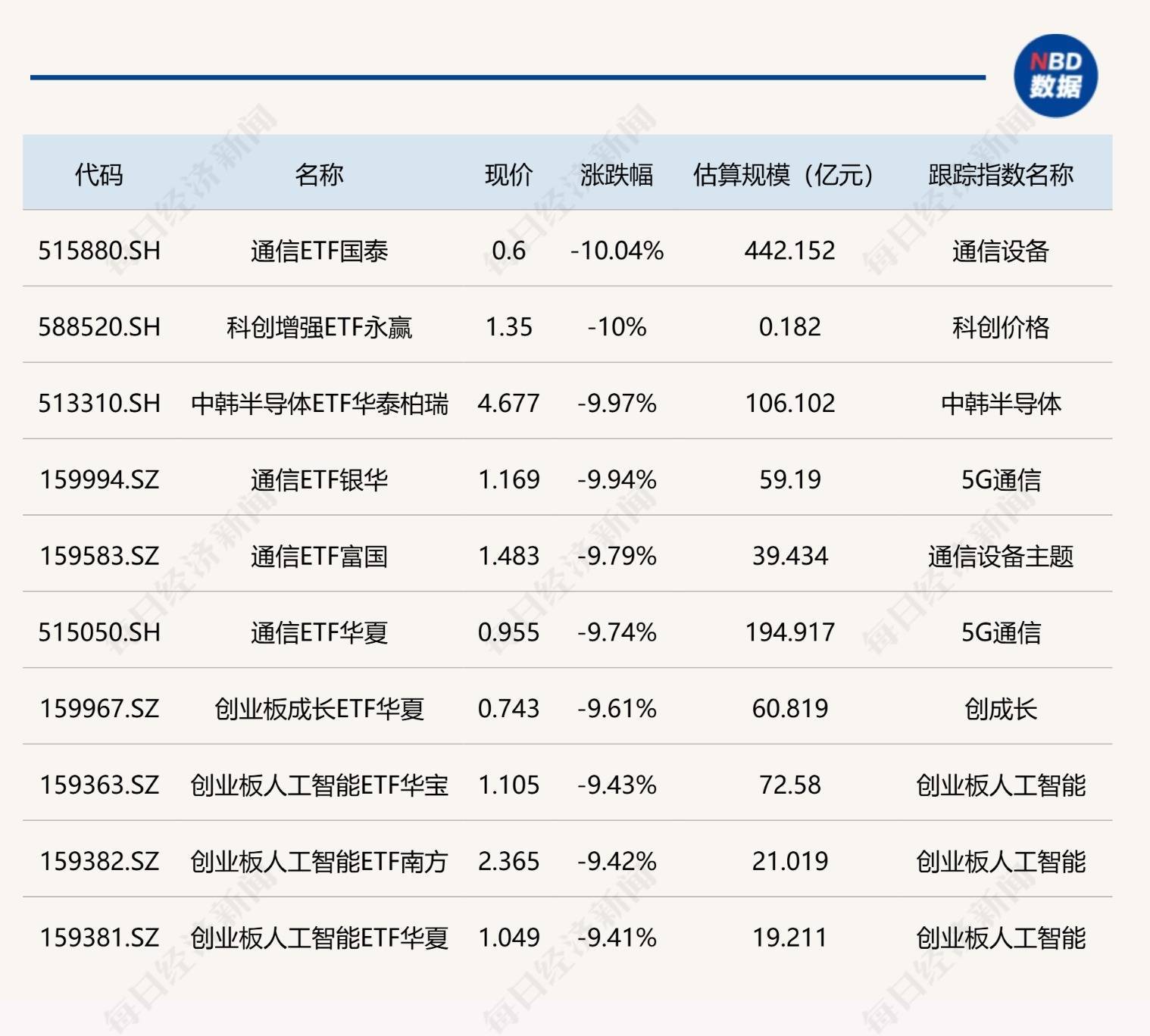1150x1036 pixels.
Task: Select the estimated size 442.152
Action: [789, 251]
